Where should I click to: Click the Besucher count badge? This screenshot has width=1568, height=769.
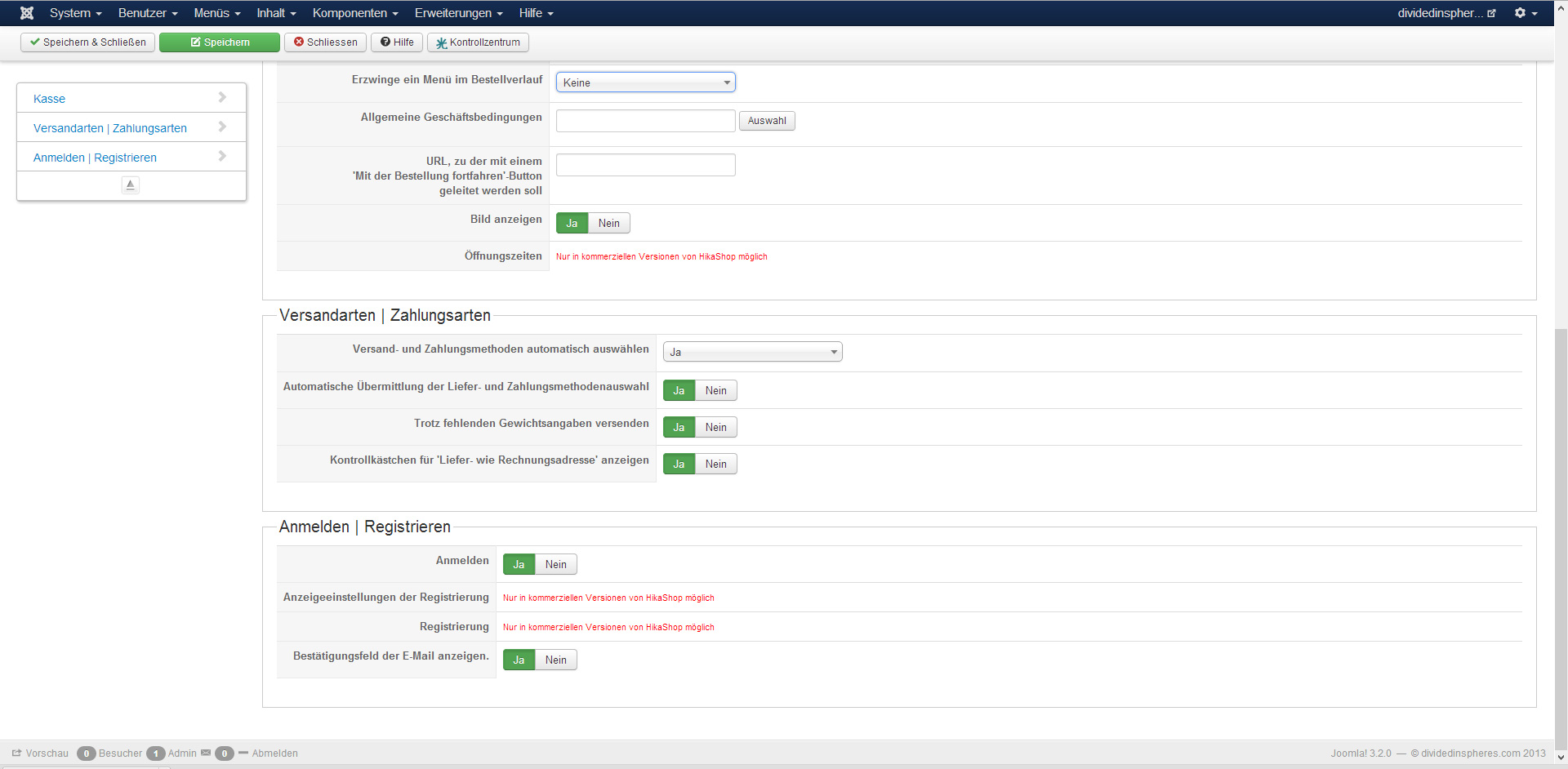tap(87, 753)
